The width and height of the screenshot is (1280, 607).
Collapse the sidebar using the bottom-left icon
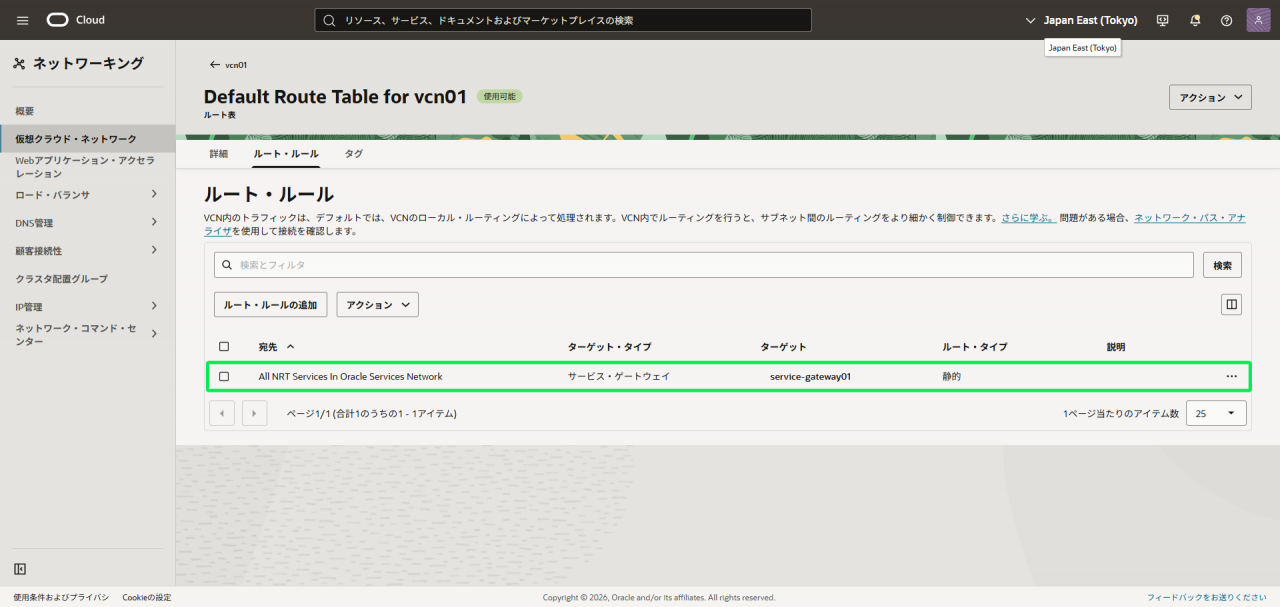20,569
